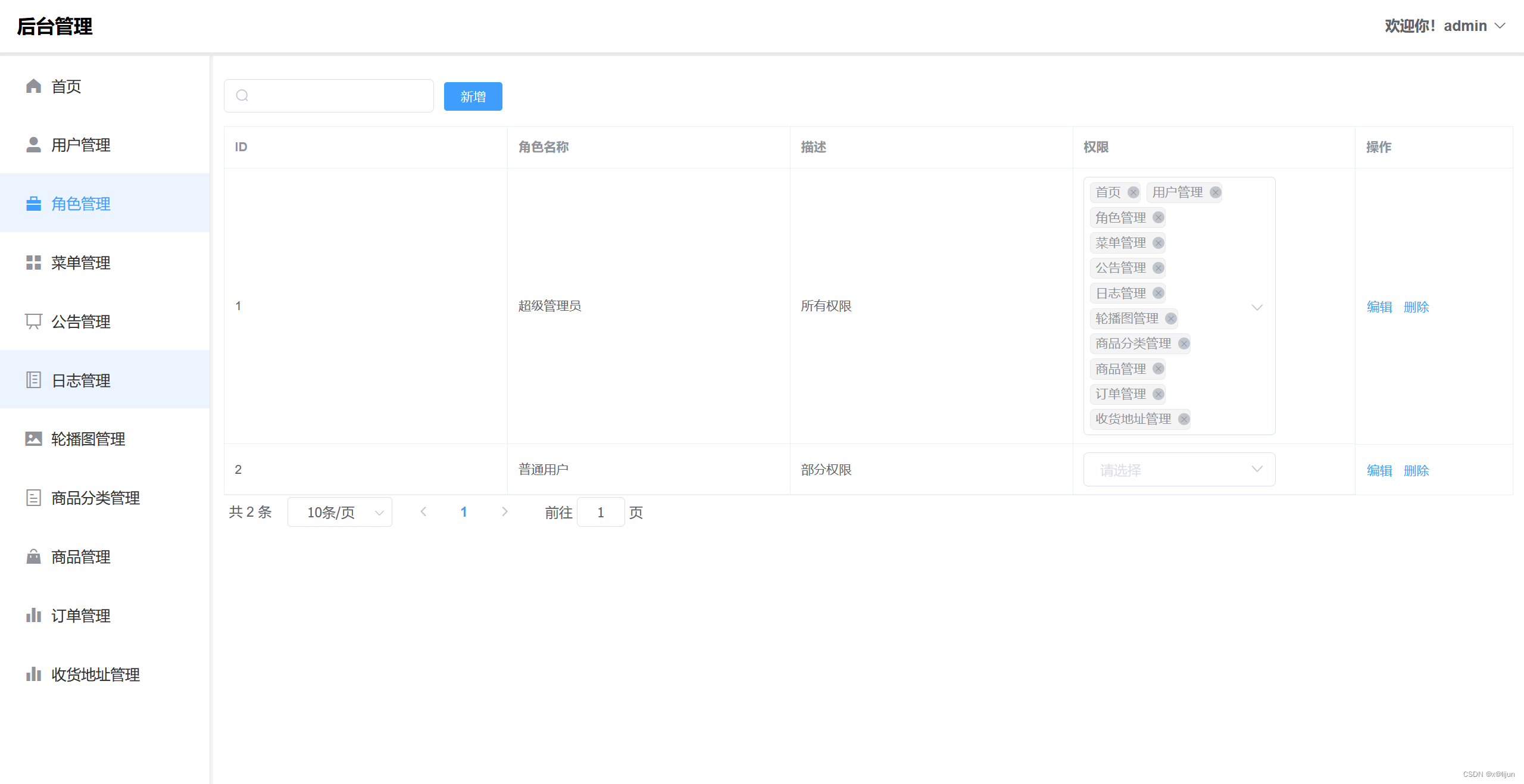This screenshot has height=784, width=1524.
Task: Expand permissions dropdown arrow for 超级管理员
Action: tap(1257, 307)
